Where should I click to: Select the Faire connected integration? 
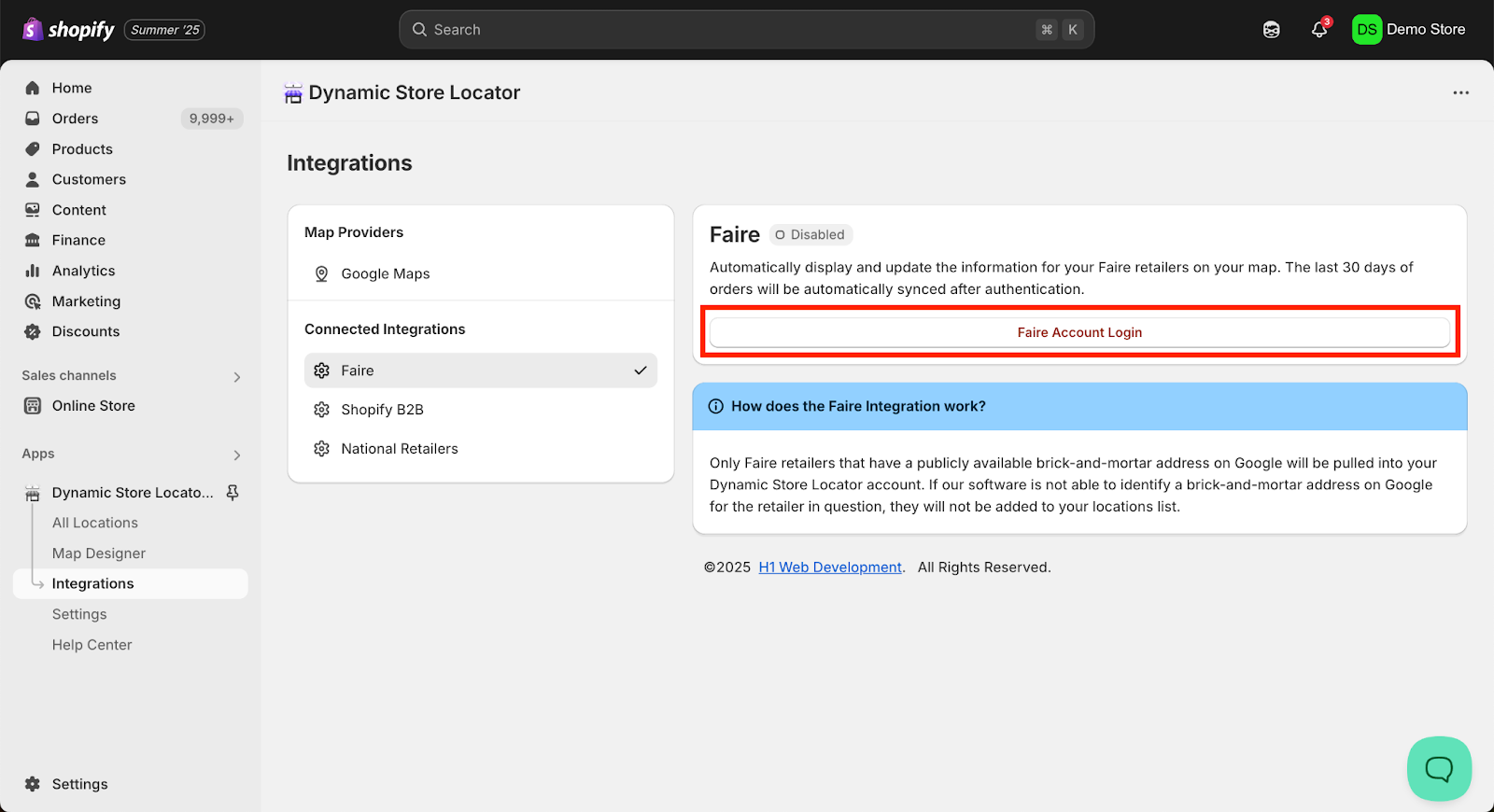(x=481, y=371)
